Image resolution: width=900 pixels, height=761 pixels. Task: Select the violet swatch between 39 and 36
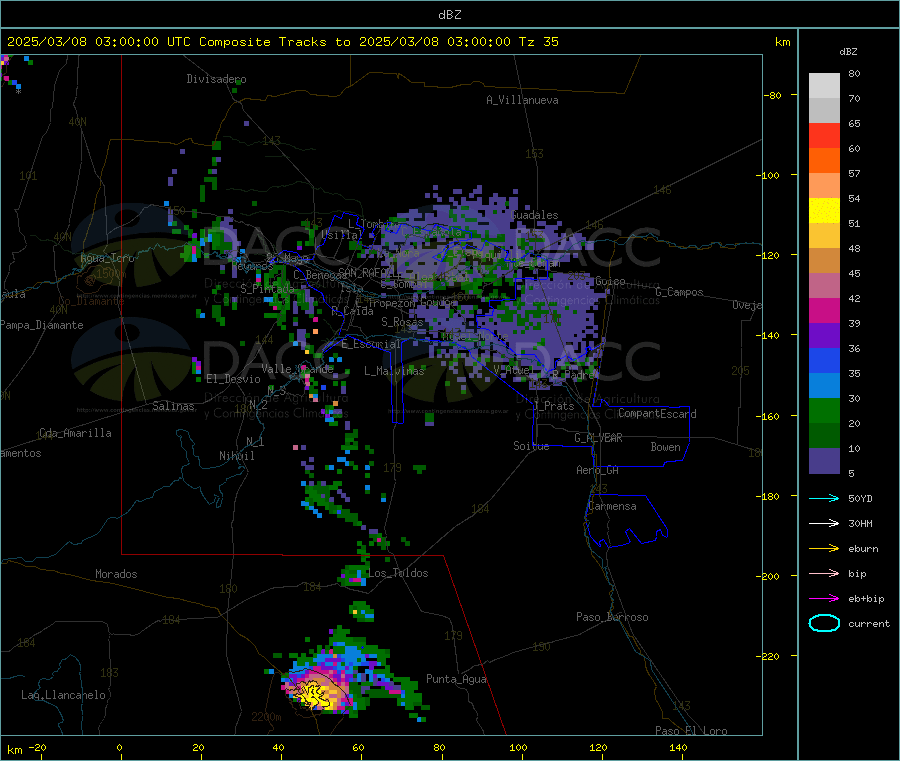[824, 336]
